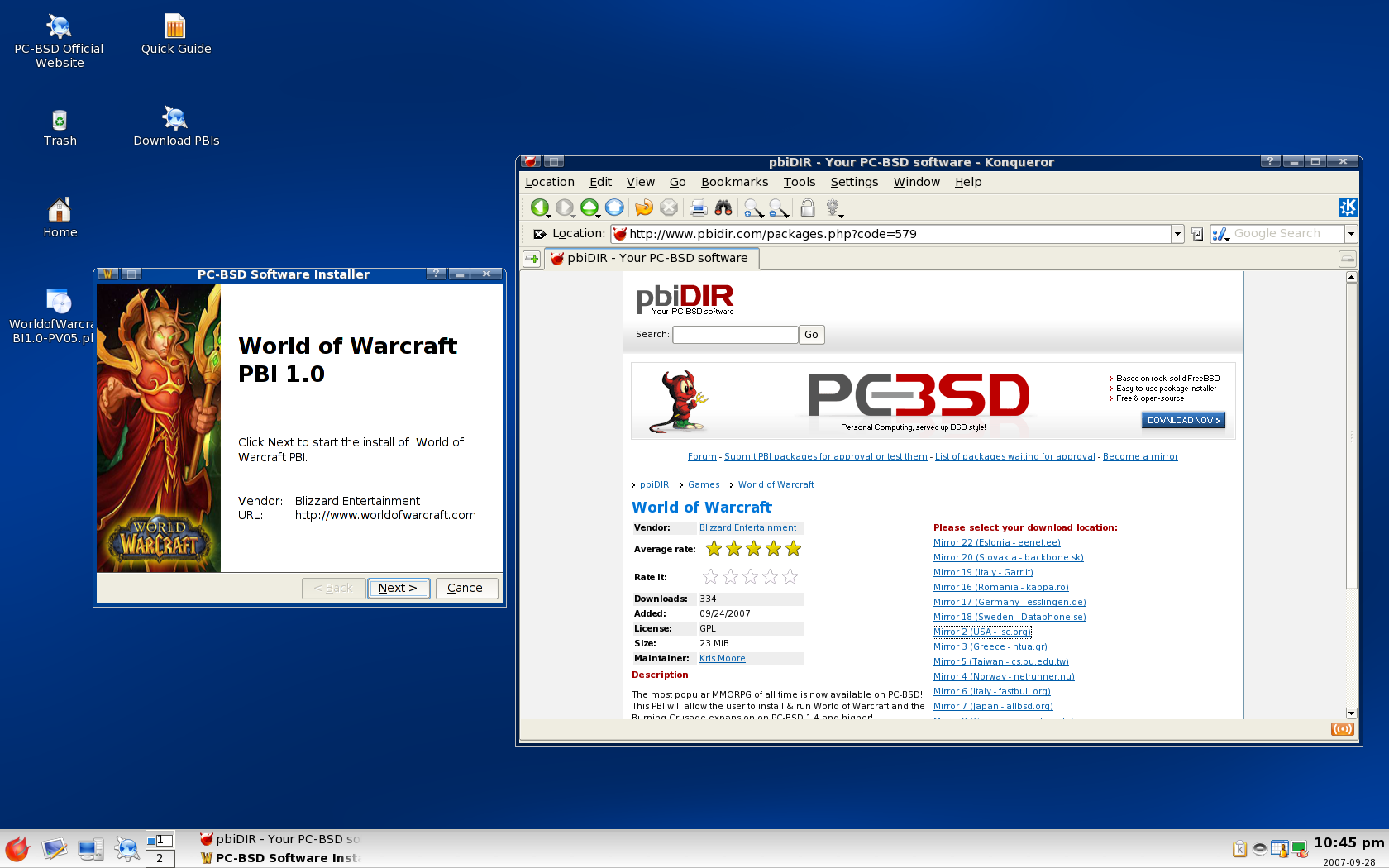Close current tab with right tab-bar button

[1348, 259]
